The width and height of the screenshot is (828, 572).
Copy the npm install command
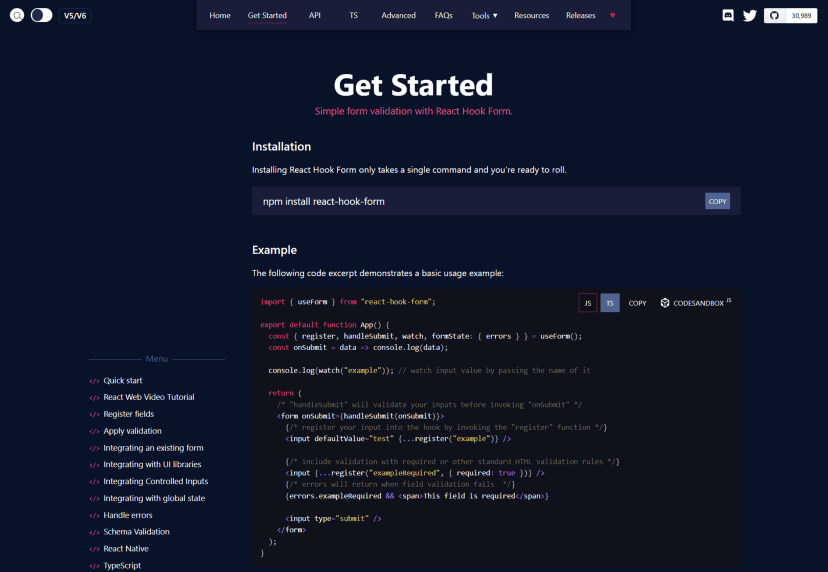[717, 201]
